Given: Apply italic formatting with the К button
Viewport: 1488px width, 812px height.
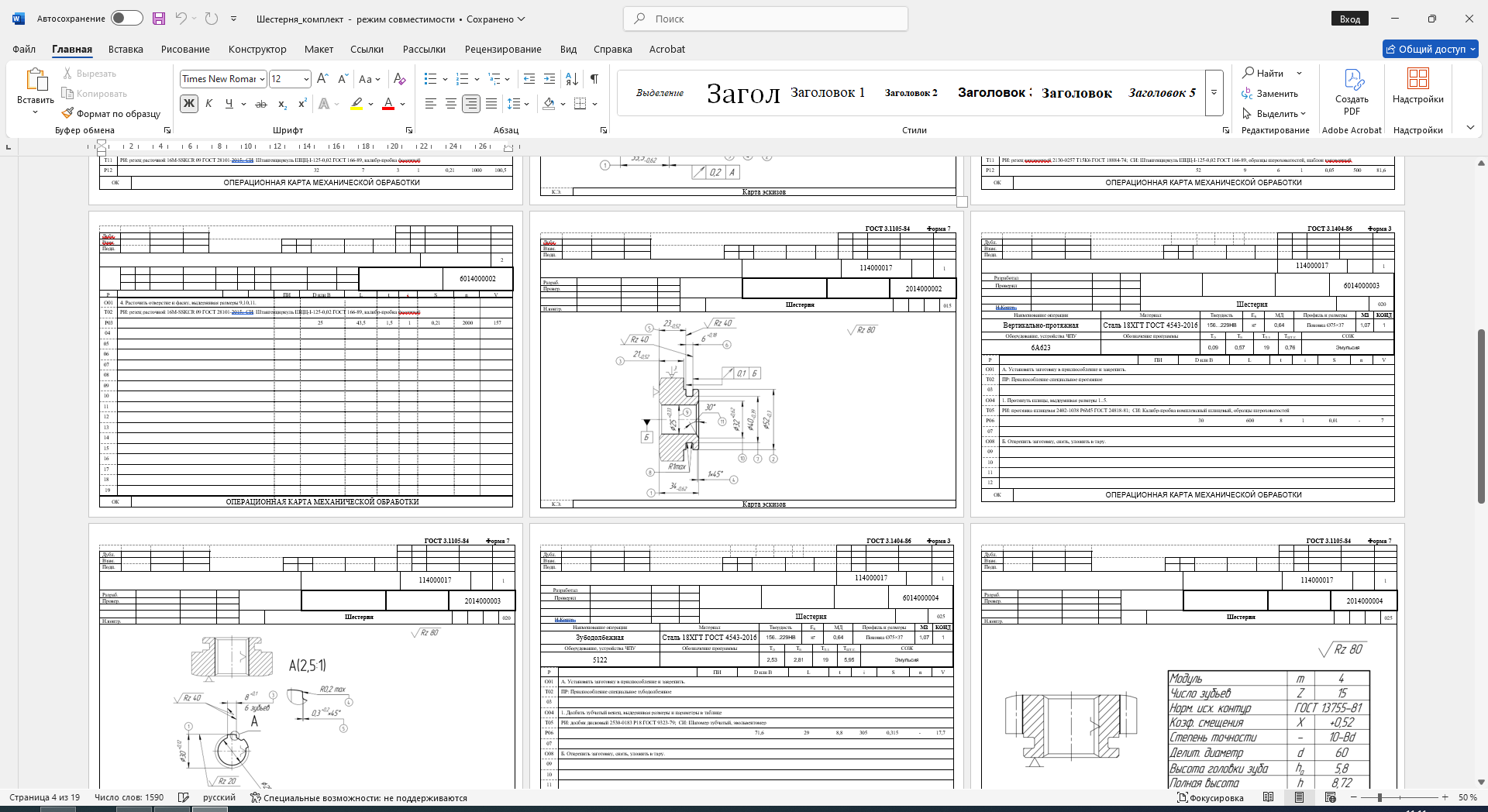Looking at the screenshot, I should click(x=209, y=104).
